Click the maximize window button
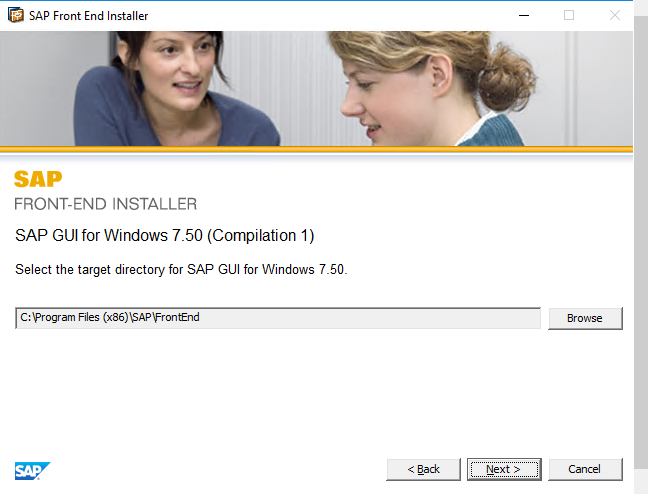The image size is (648, 494). click(x=569, y=15)
